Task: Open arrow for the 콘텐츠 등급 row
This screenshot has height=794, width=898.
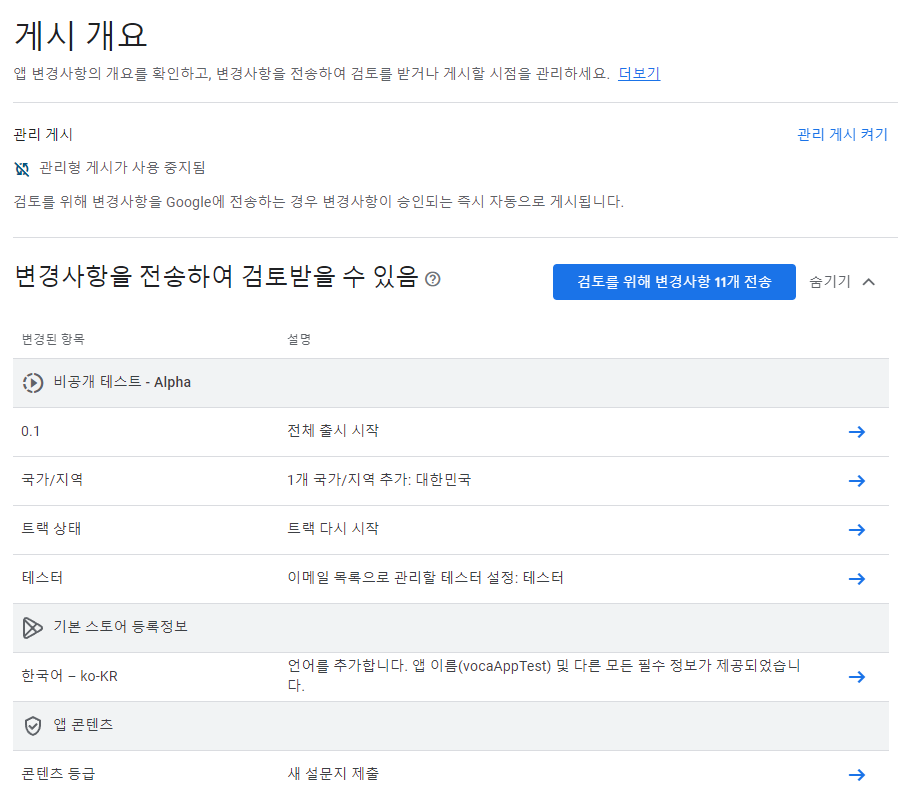Action: click(x=857, y=775)
